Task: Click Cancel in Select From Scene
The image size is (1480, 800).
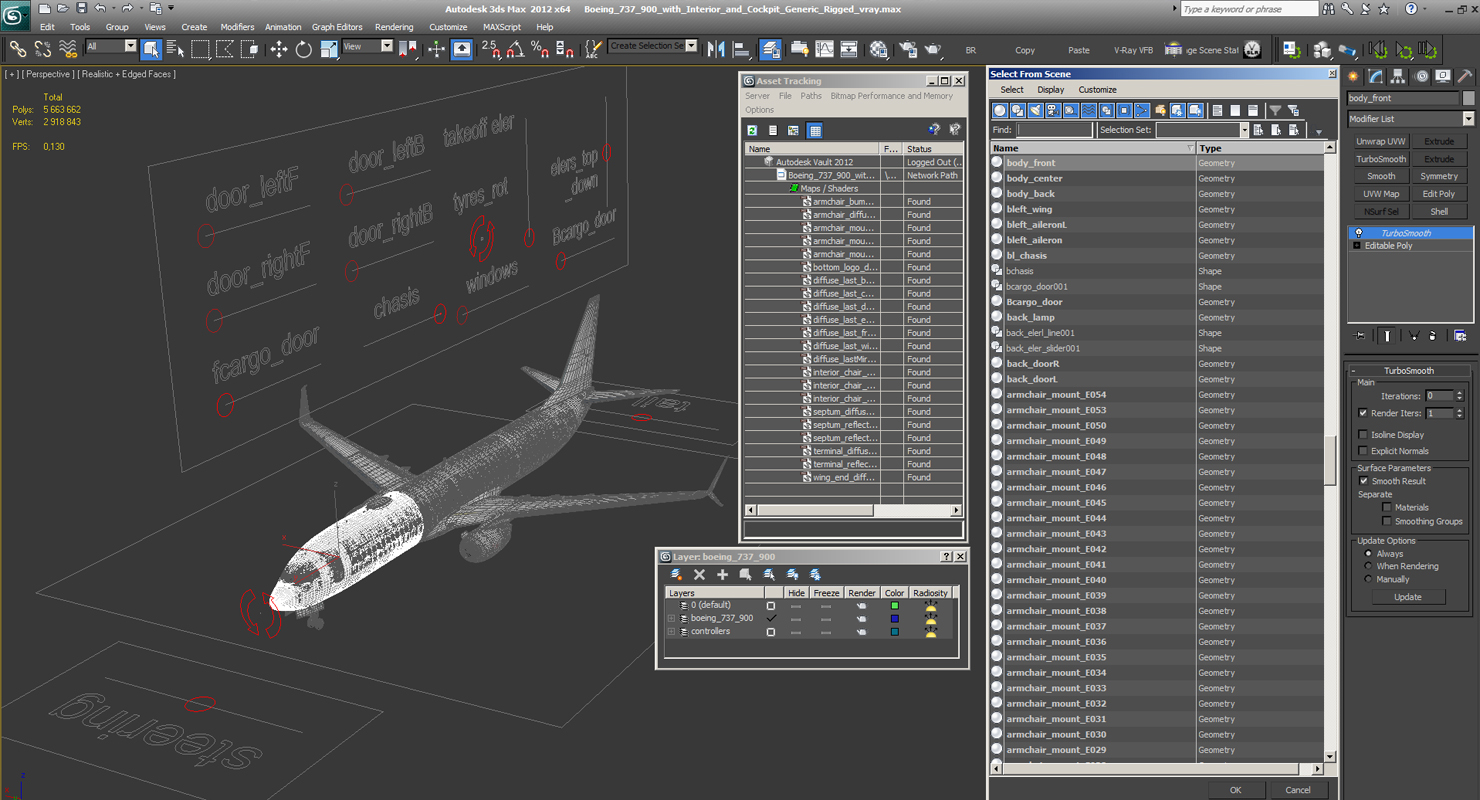Action: point(1298,790)
